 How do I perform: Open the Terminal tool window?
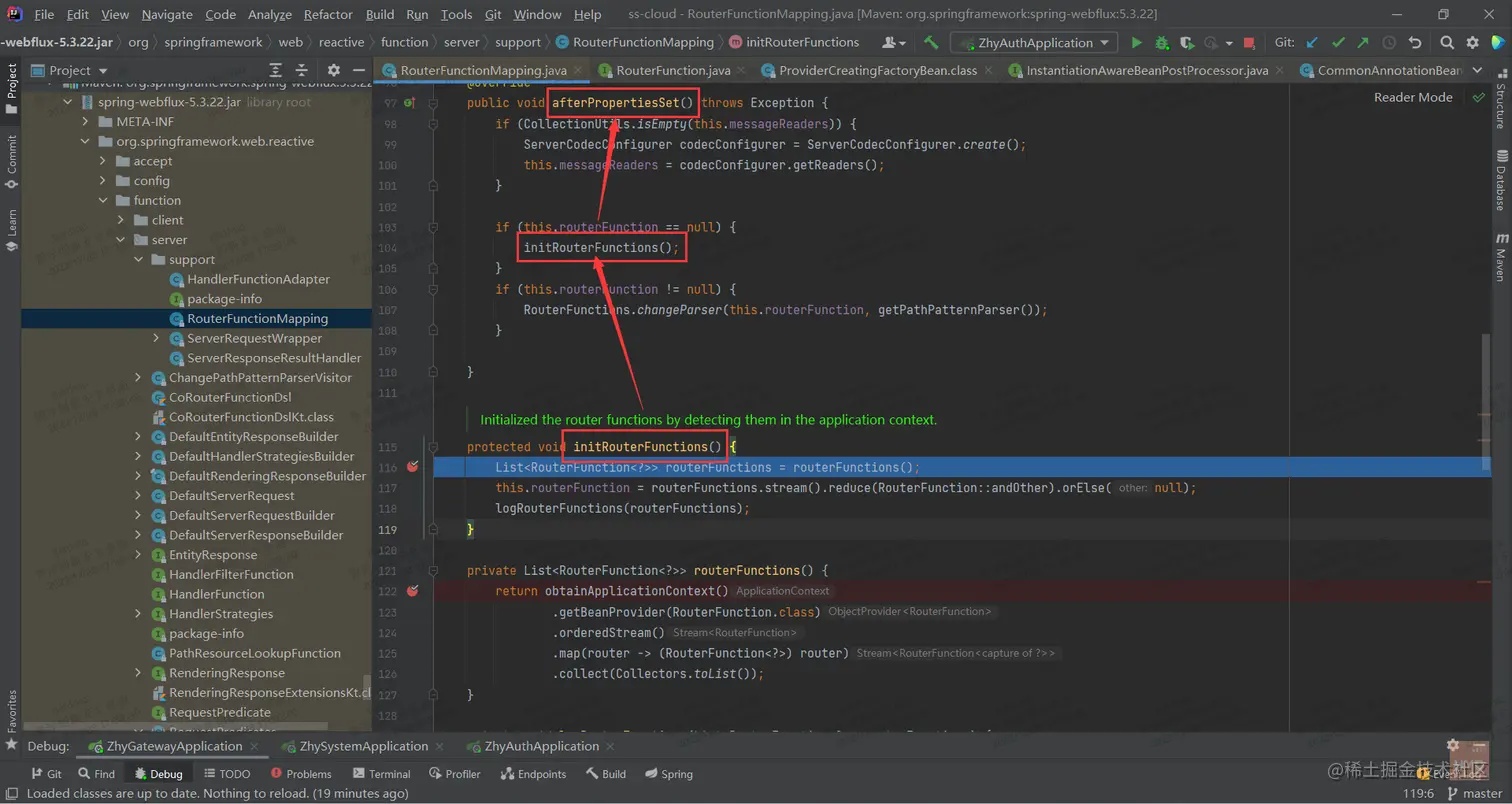coord(381,774)
